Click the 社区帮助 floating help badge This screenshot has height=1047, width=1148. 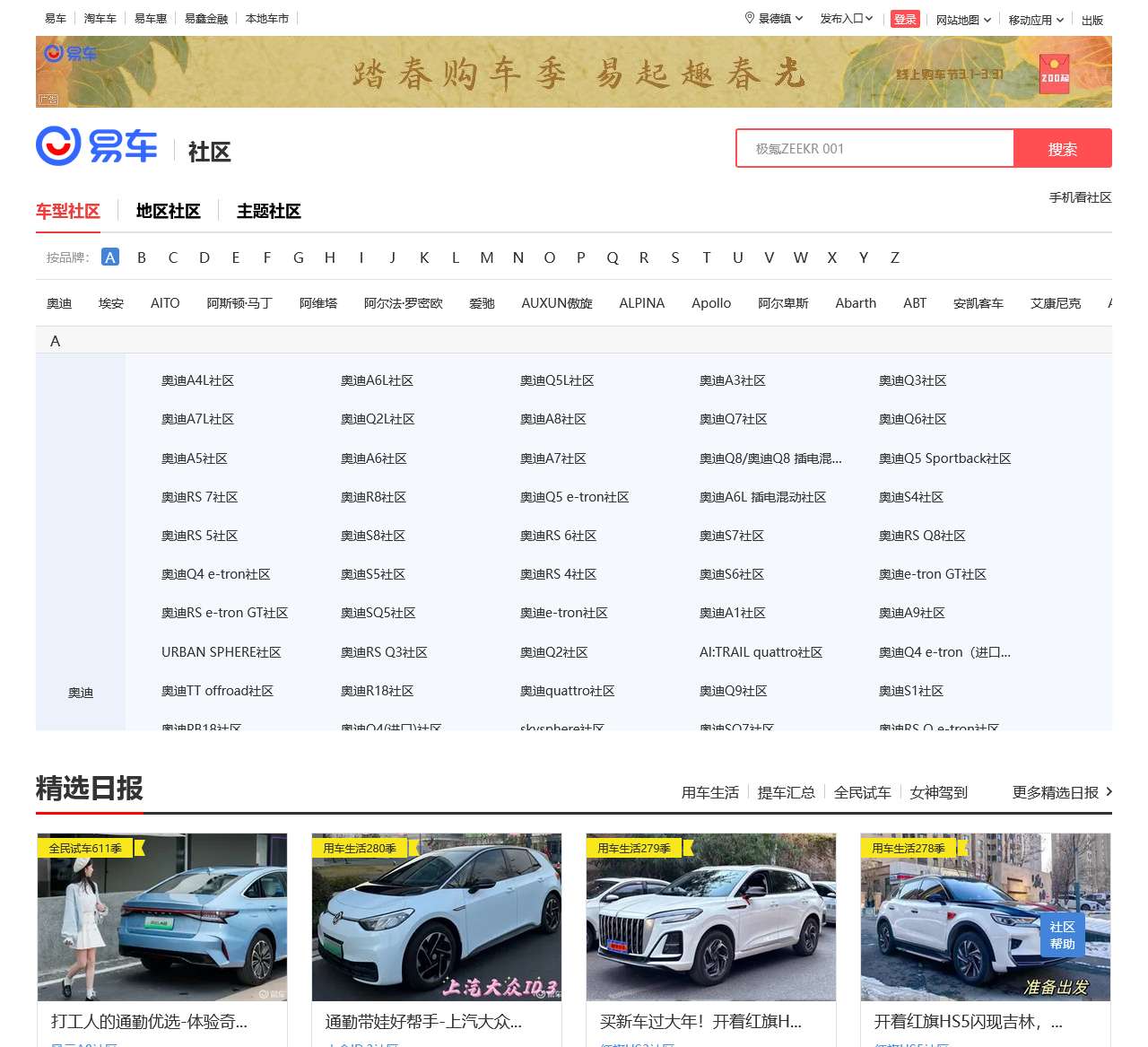(1063, 935)
